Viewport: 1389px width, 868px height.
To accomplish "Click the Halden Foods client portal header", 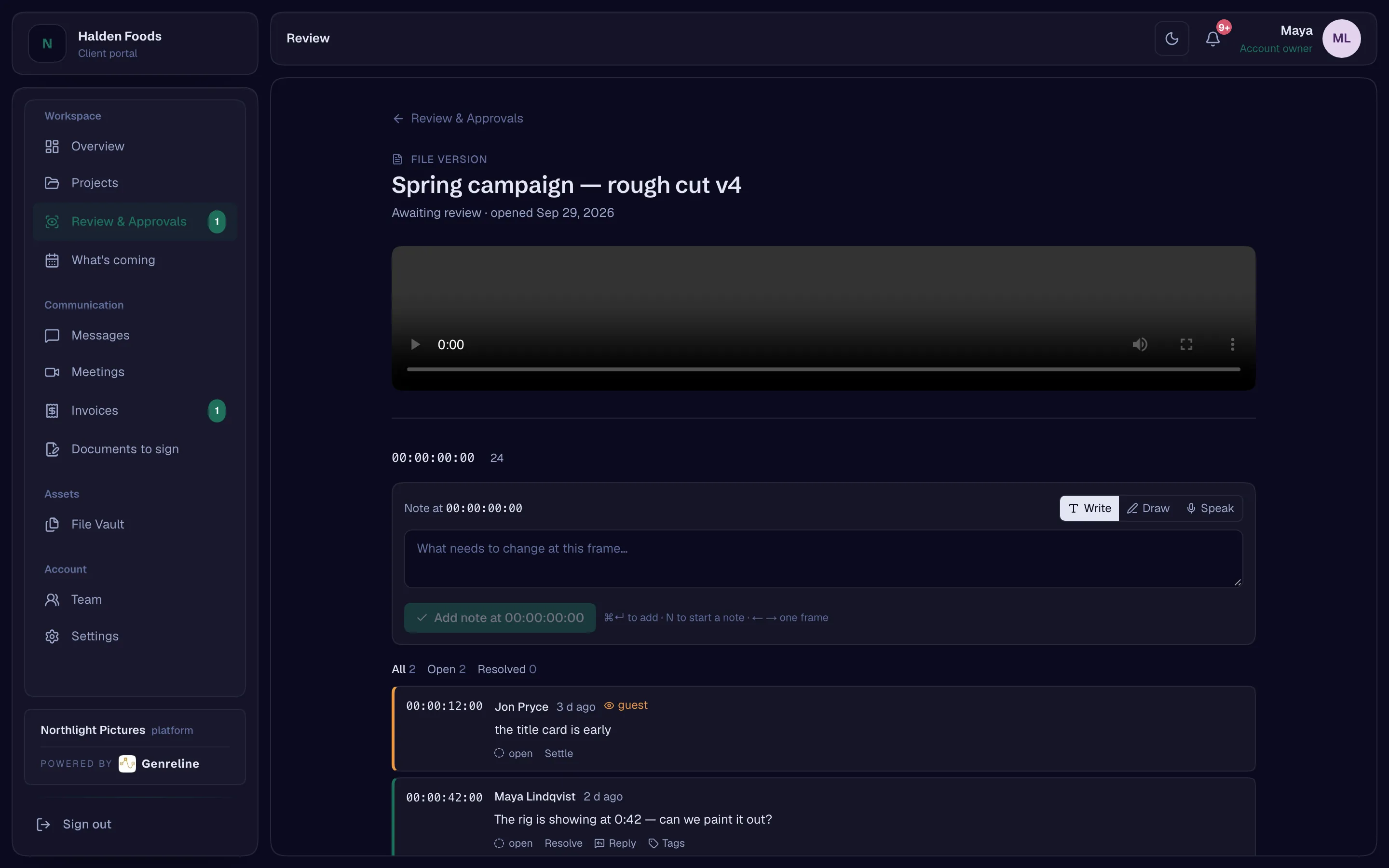I will click(x=135, y=43).
